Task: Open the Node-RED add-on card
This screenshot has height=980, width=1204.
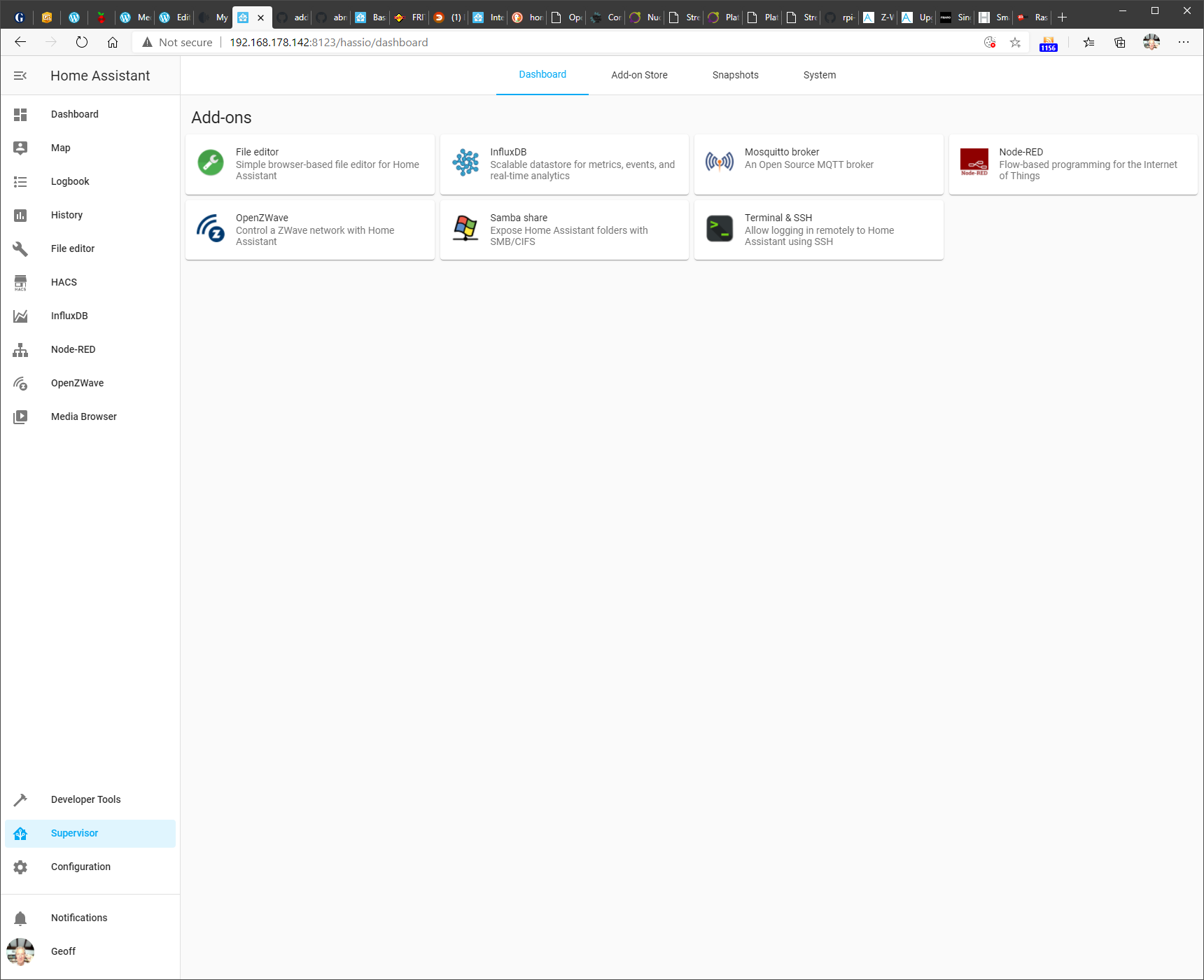Action: click(x=1072, y=164)
